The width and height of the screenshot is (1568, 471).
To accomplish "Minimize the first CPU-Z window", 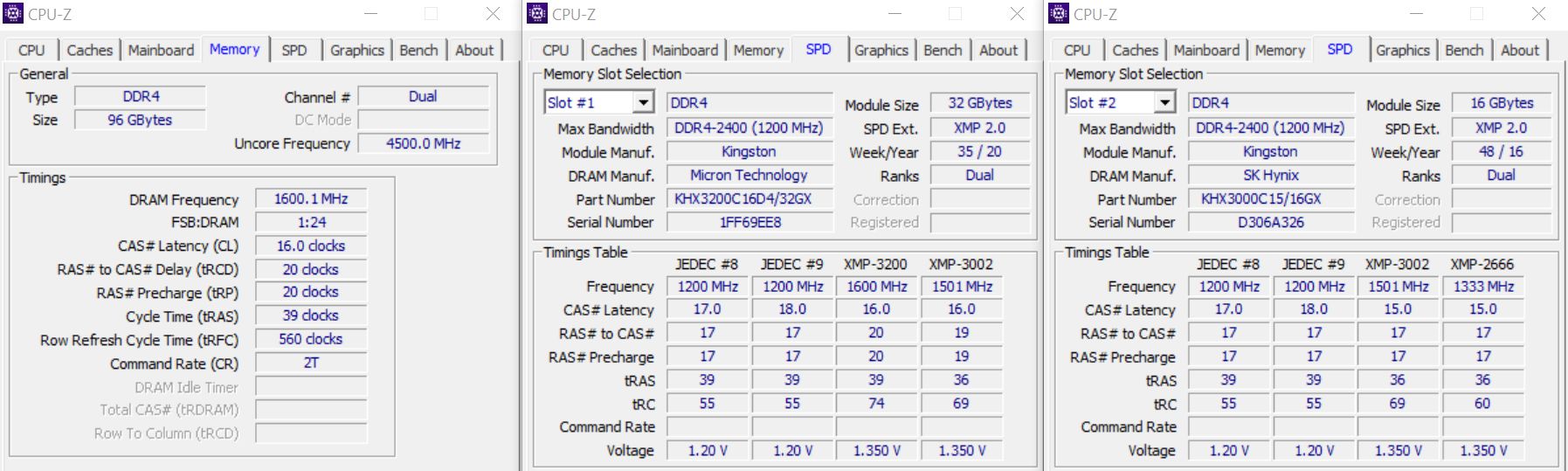I will [370, 14].
